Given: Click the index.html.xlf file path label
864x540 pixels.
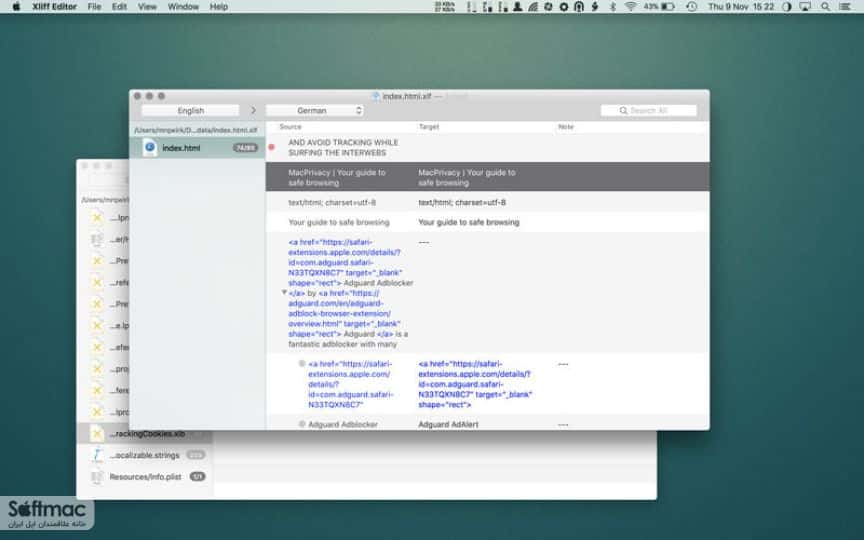Looking at the screenshot, I should click(x=196, y=130).
